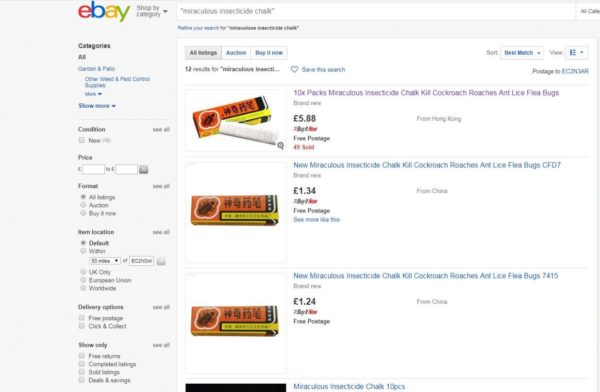Open the Sort Best Match dropdown
Viewport: 600px width, 392px height.
[522, 53]
